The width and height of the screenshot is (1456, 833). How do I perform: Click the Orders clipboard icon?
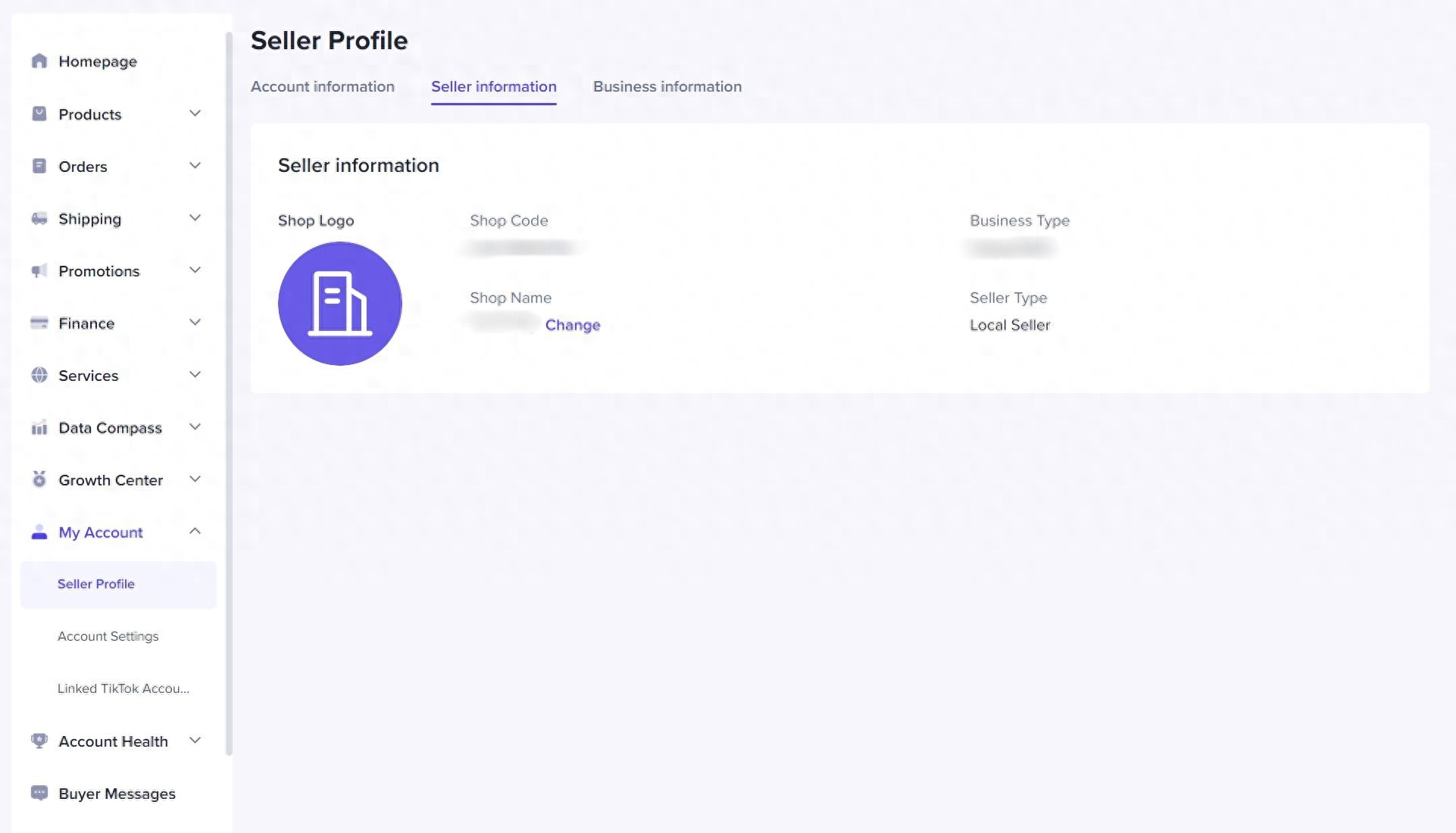tap(39, 166)
